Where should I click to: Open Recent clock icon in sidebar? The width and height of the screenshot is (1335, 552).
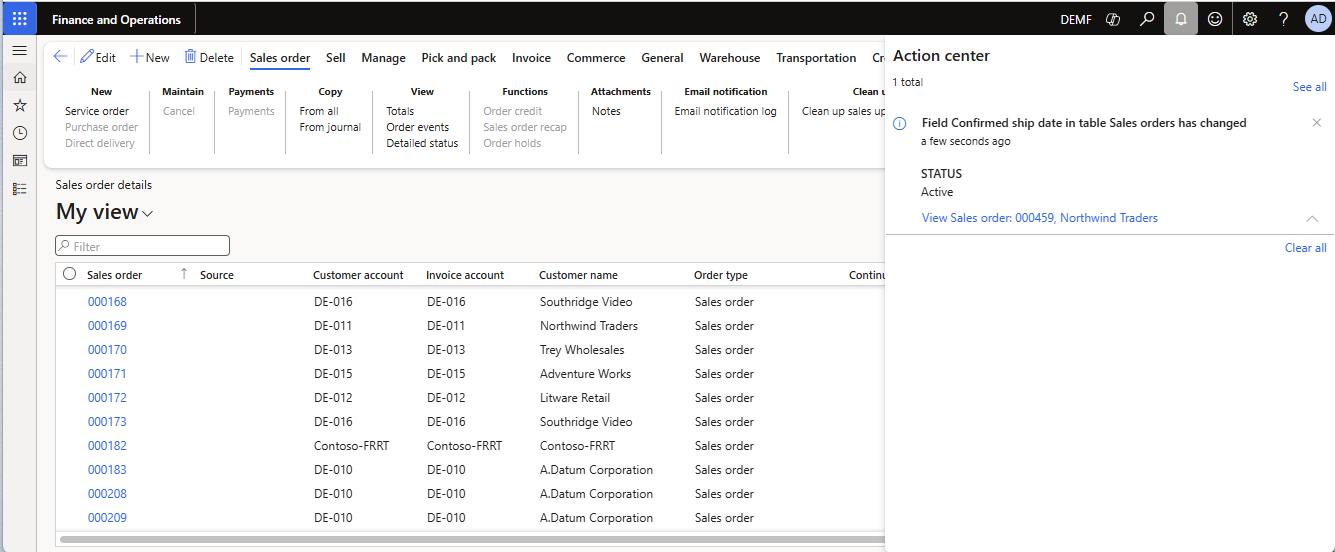(x=19, y=133)
